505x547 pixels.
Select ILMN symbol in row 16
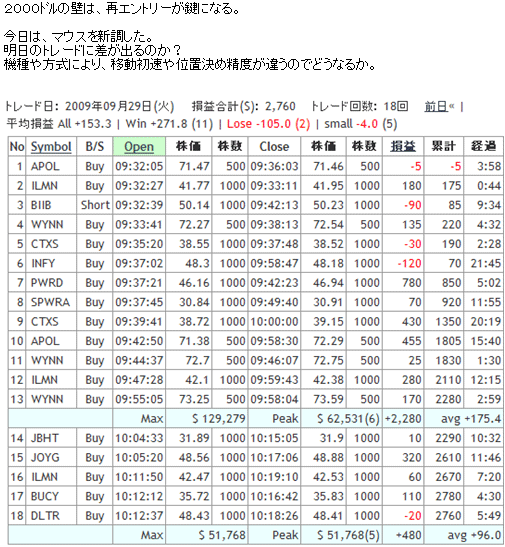click(x=44, y=477)
